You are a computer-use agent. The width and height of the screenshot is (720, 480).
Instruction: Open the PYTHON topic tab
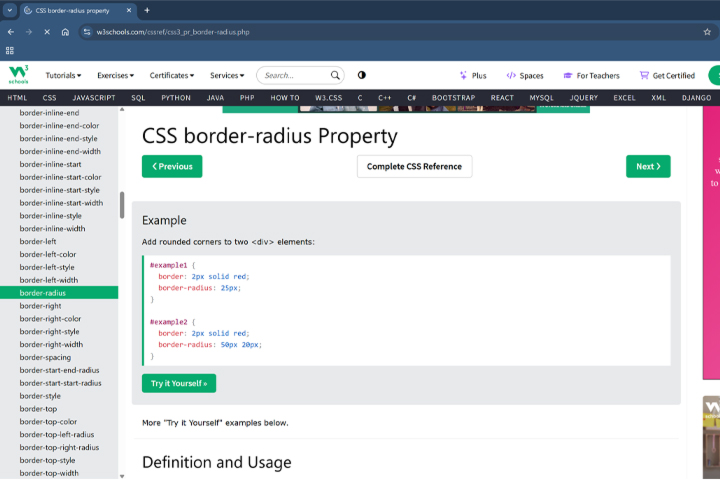[176, 98]
